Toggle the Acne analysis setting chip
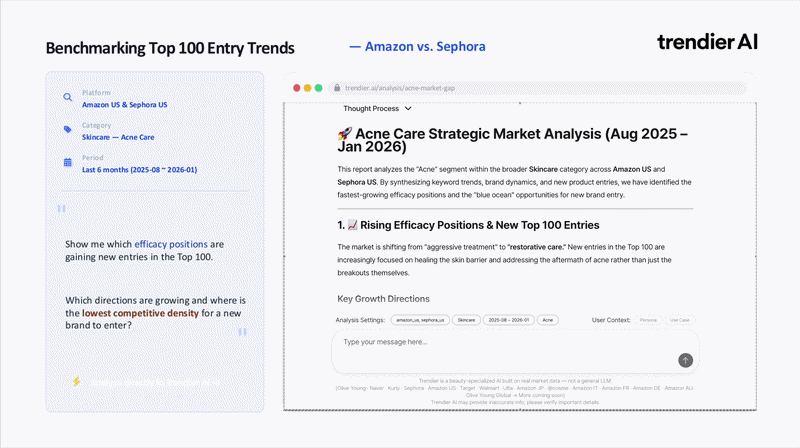800x448 pixels. 547,320
